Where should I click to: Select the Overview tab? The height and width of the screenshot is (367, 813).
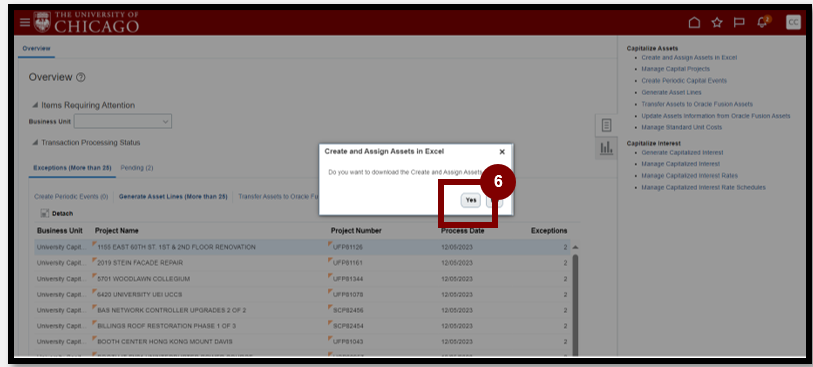(x=36, y=48)
